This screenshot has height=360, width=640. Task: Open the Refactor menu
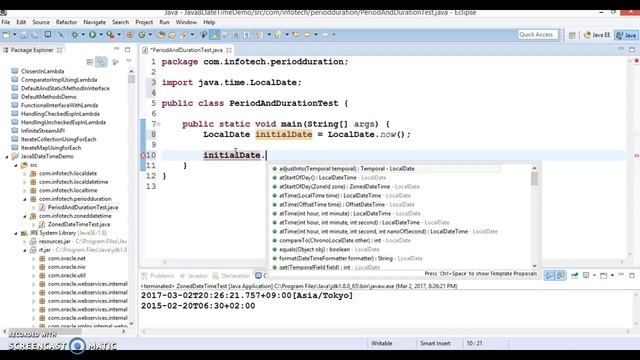coord(66,22)
